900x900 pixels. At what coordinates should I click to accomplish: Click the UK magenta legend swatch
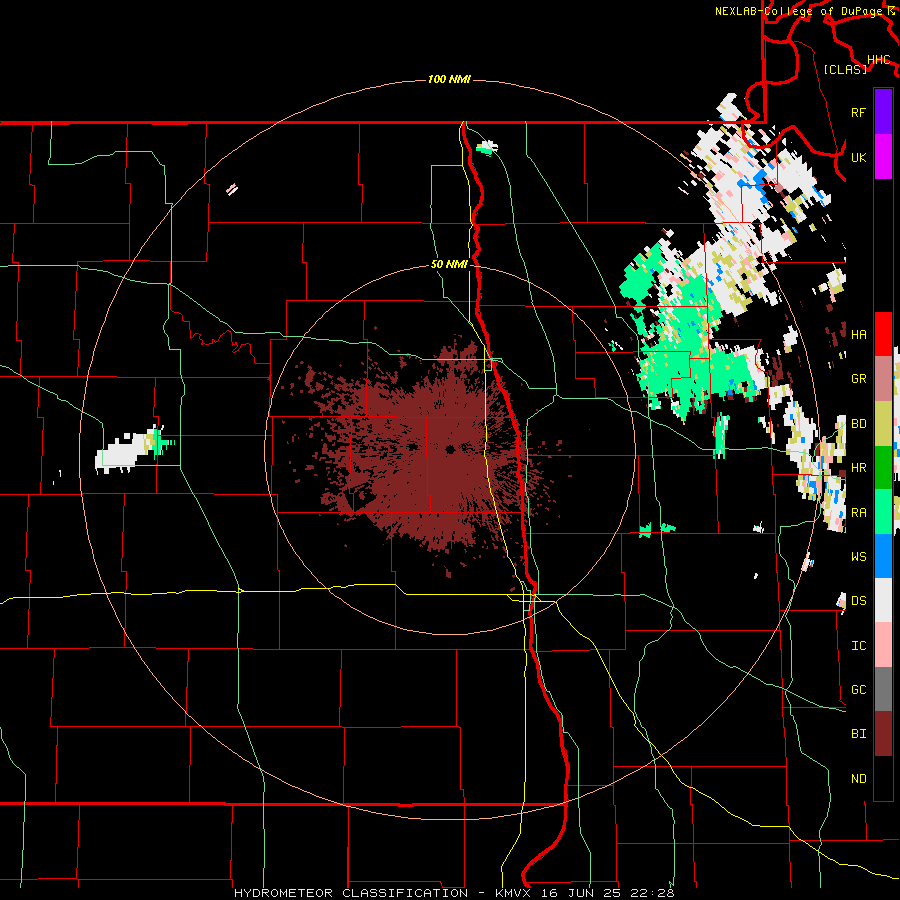883,157
